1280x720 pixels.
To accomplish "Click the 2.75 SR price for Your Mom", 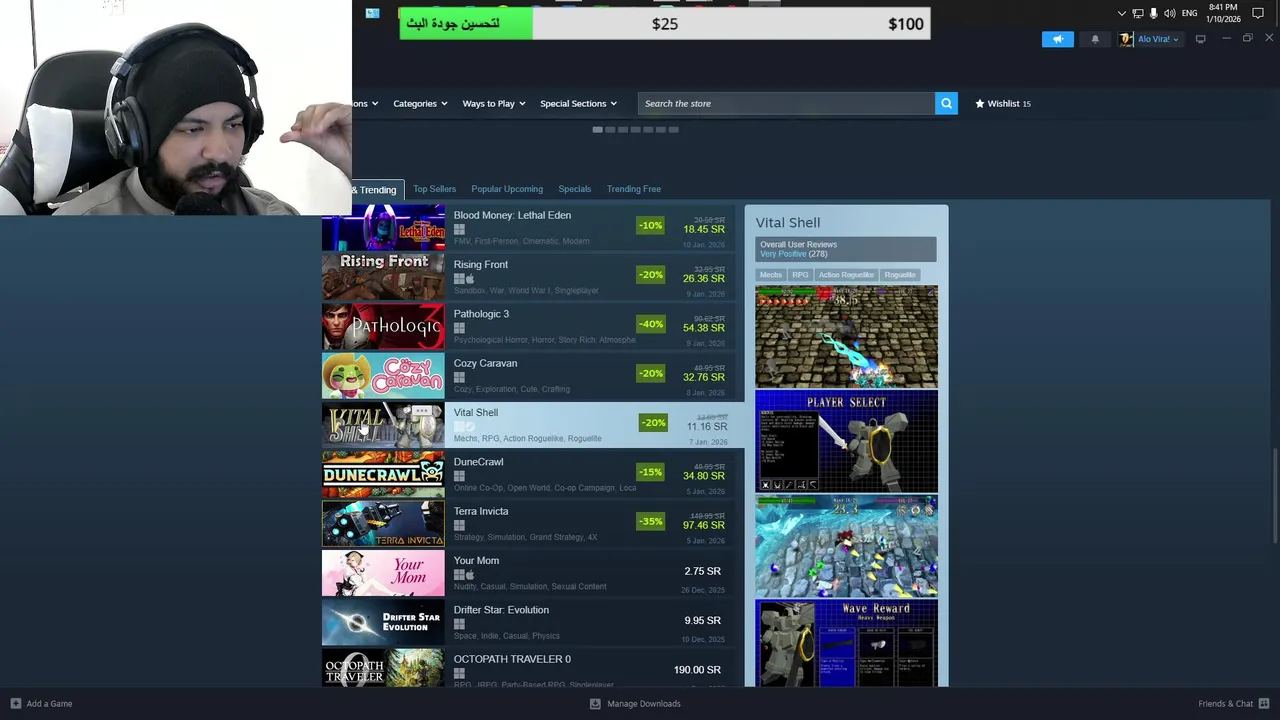I will click(702, 571).
